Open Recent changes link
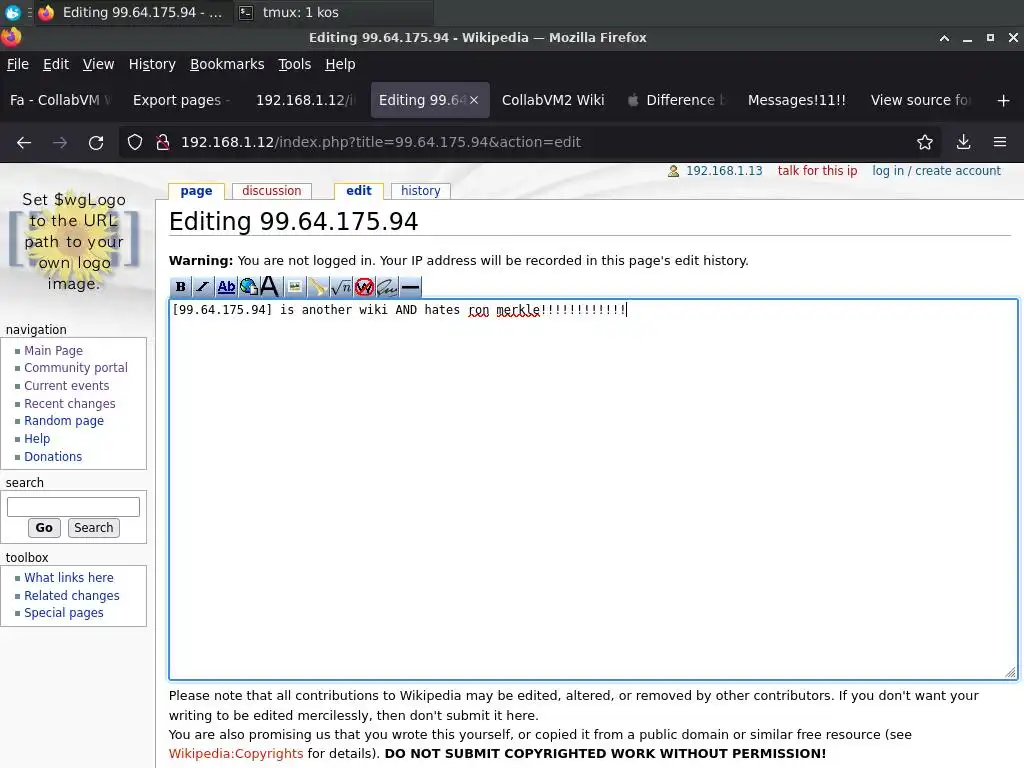 point(70,404)
